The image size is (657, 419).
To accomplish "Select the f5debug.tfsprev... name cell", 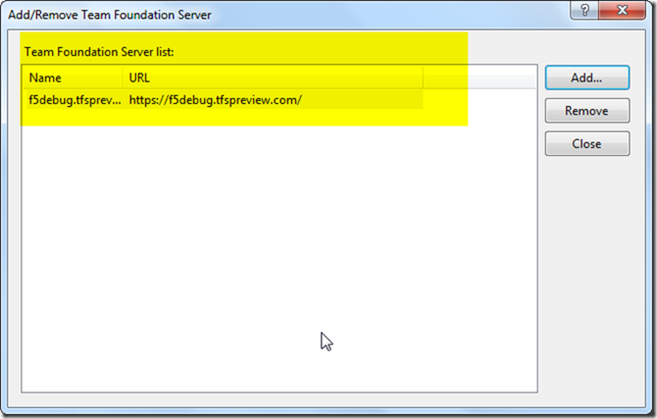I will [x=75, y=100].
